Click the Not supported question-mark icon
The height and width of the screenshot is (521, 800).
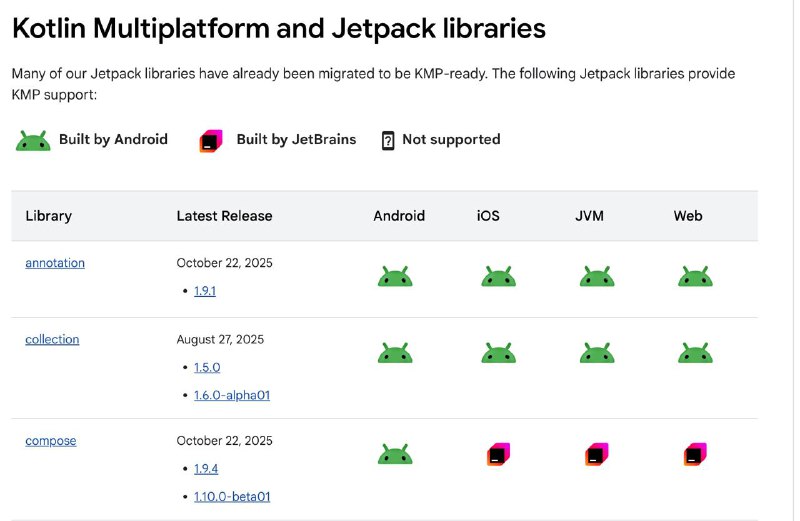pyautogui.click(x=388, y=140)
